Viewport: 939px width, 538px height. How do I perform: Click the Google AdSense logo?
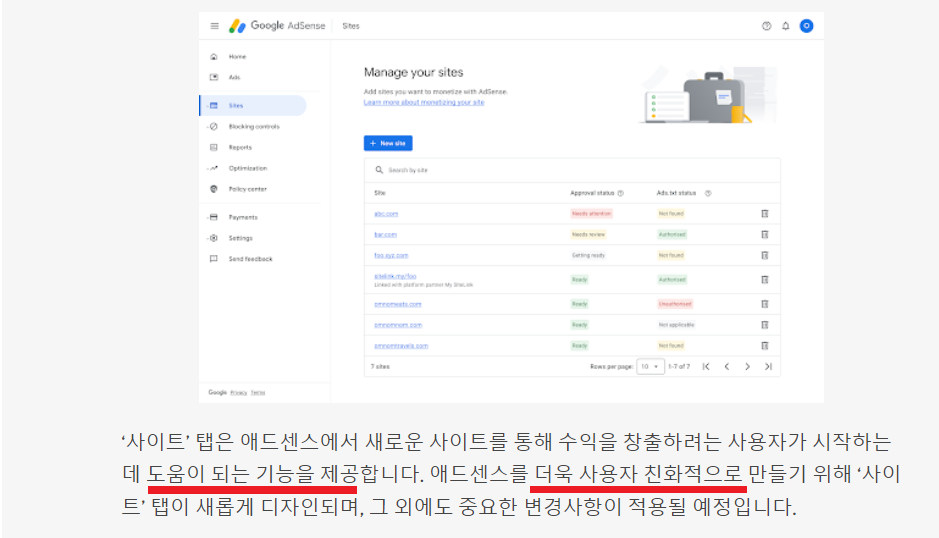tap(277, 26)
